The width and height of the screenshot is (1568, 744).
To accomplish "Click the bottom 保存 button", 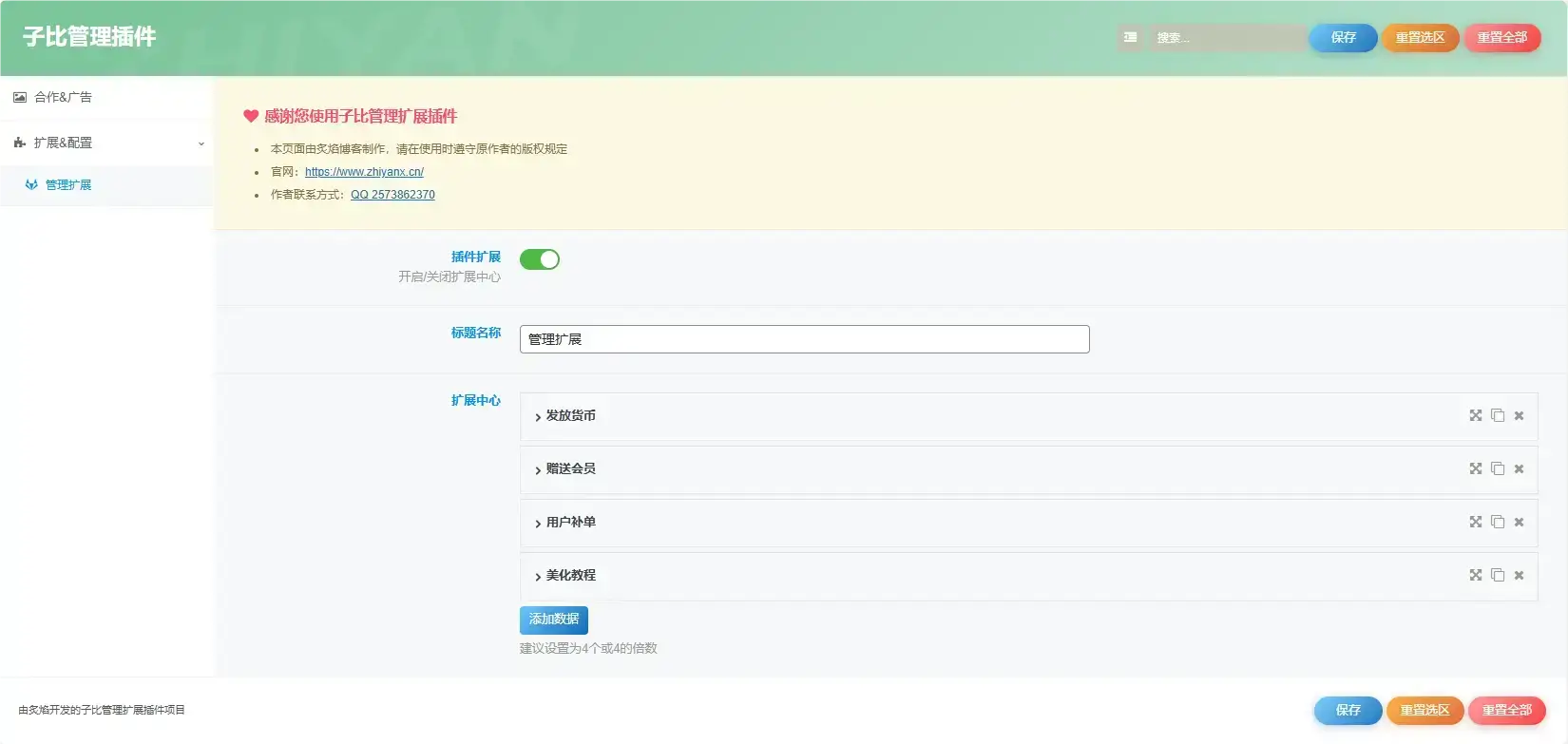I will [x=1348, y=710].
